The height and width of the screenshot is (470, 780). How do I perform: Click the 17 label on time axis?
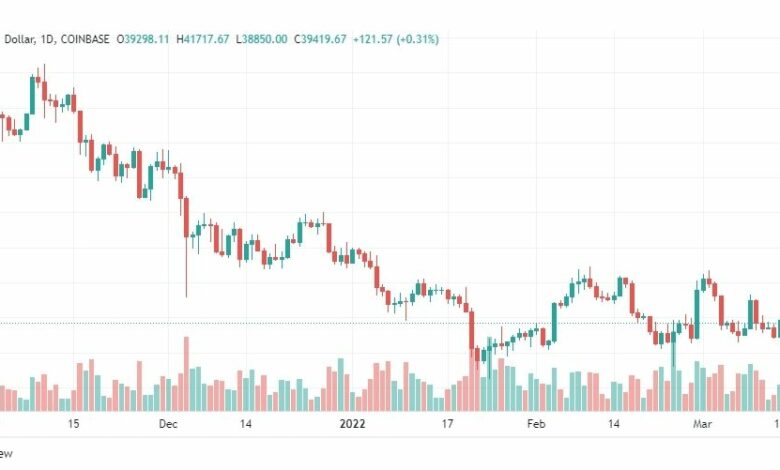[448, 424]
